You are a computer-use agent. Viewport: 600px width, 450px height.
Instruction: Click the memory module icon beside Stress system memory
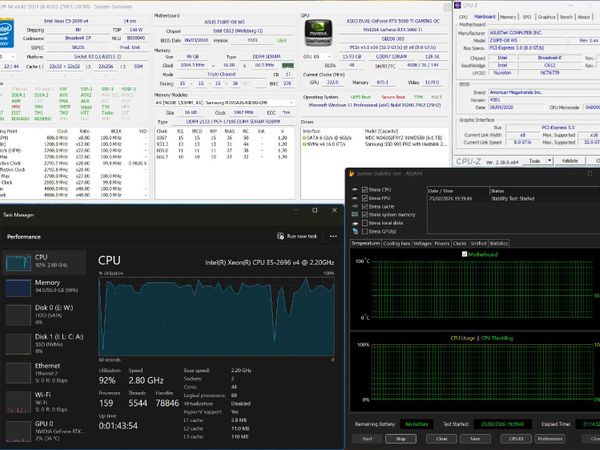[x=355, y=215]
